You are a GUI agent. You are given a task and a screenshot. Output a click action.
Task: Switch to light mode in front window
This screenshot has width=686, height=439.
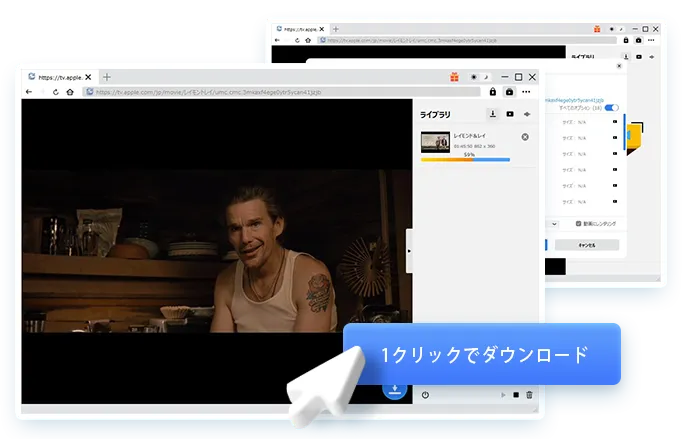[473, 77]
